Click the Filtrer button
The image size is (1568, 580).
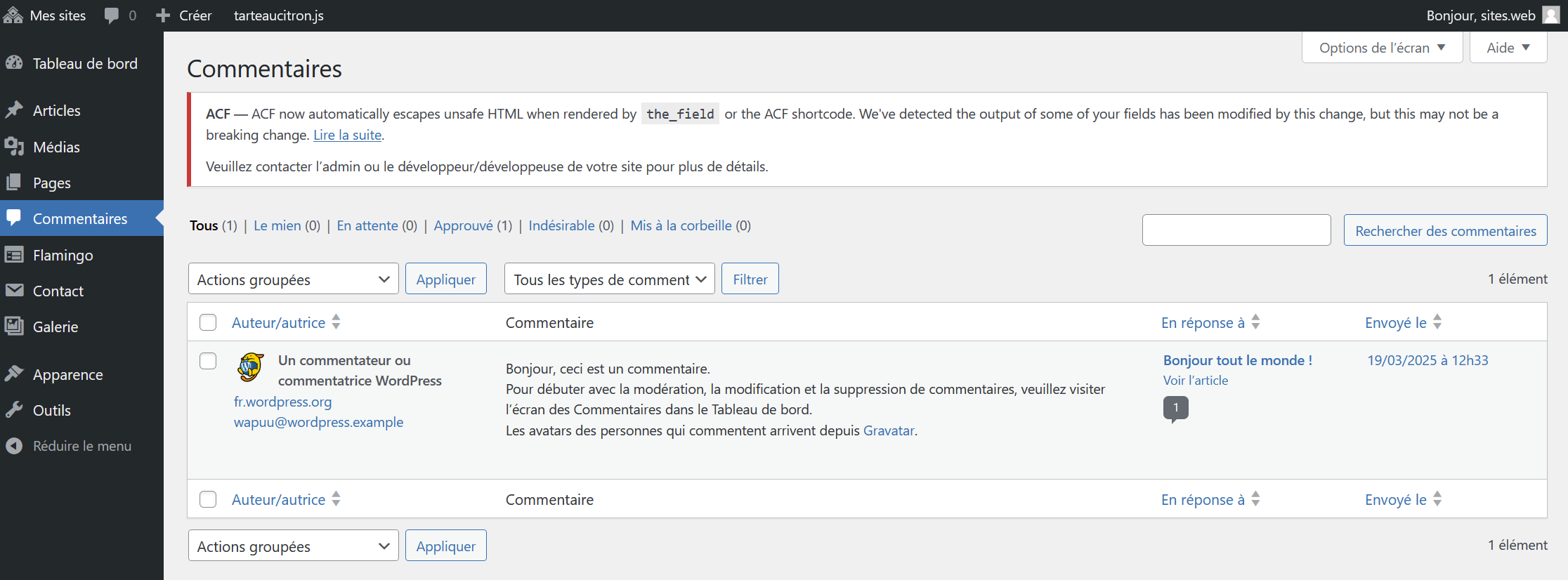pos(750,279)
